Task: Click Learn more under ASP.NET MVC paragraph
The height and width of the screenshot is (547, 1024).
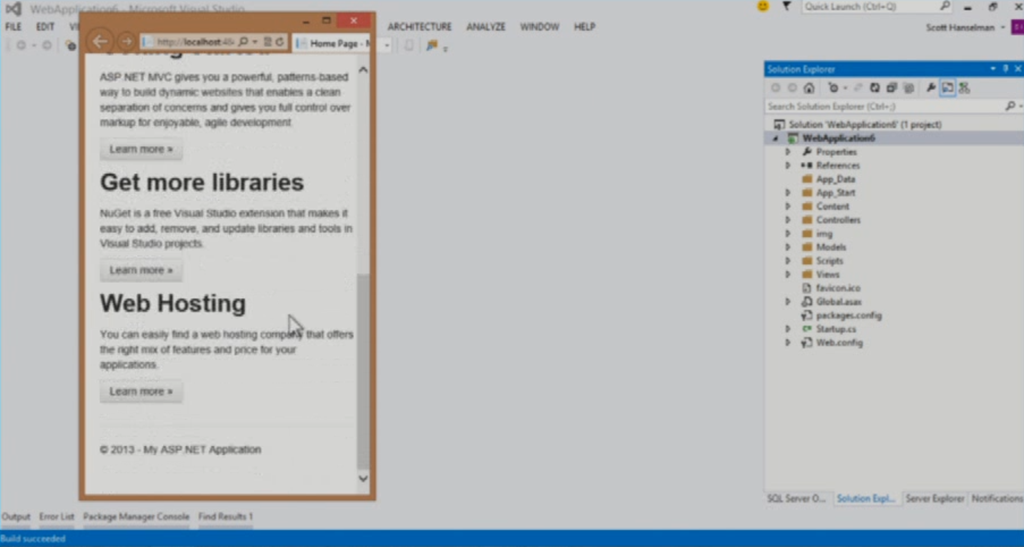Action: tap(141, 149)
